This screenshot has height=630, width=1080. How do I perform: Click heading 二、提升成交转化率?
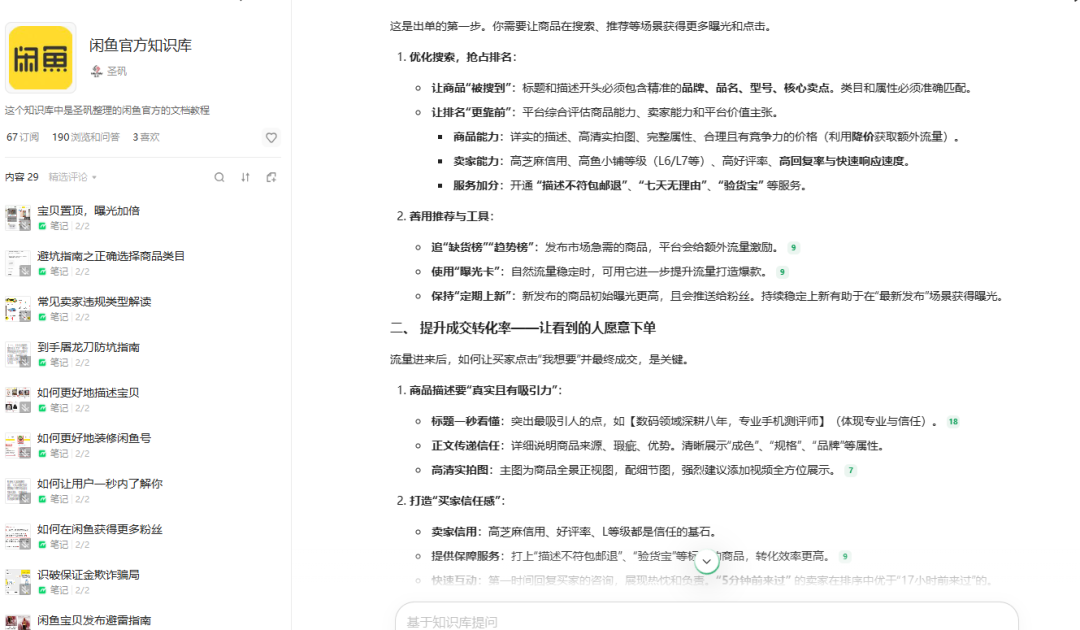523,328
